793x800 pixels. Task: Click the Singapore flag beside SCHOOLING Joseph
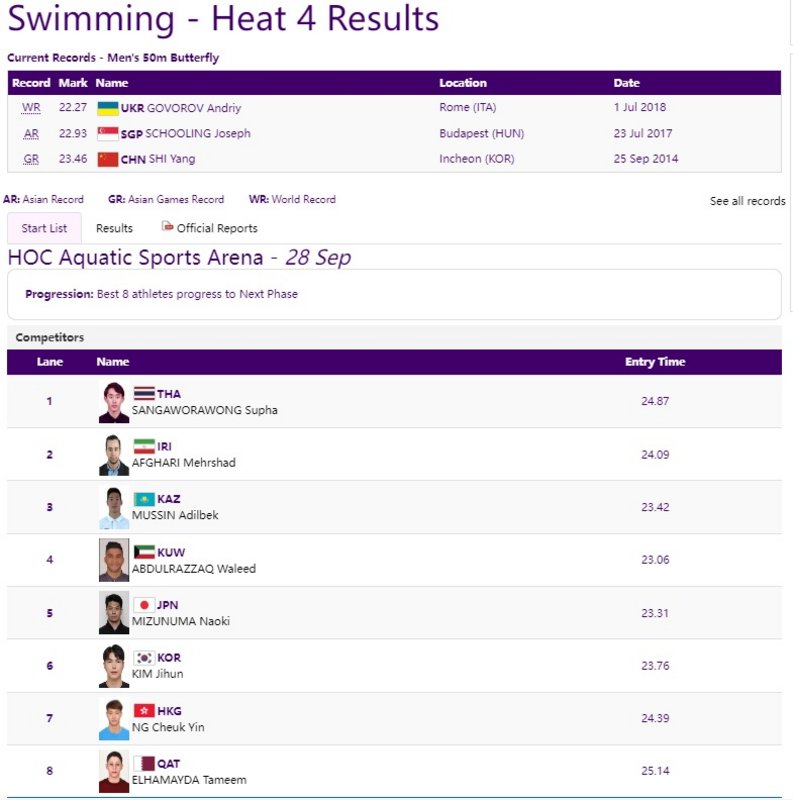coord(108,134)
